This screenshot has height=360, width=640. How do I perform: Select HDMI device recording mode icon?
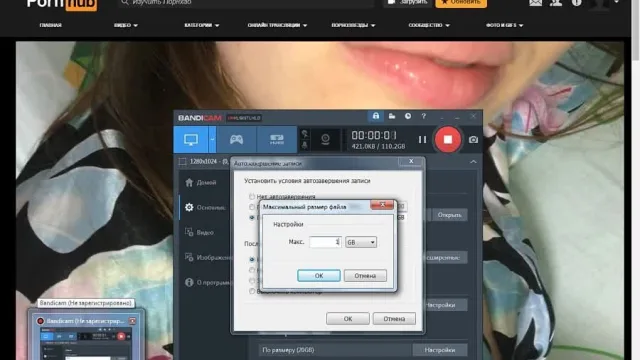(x=277, y=140)
